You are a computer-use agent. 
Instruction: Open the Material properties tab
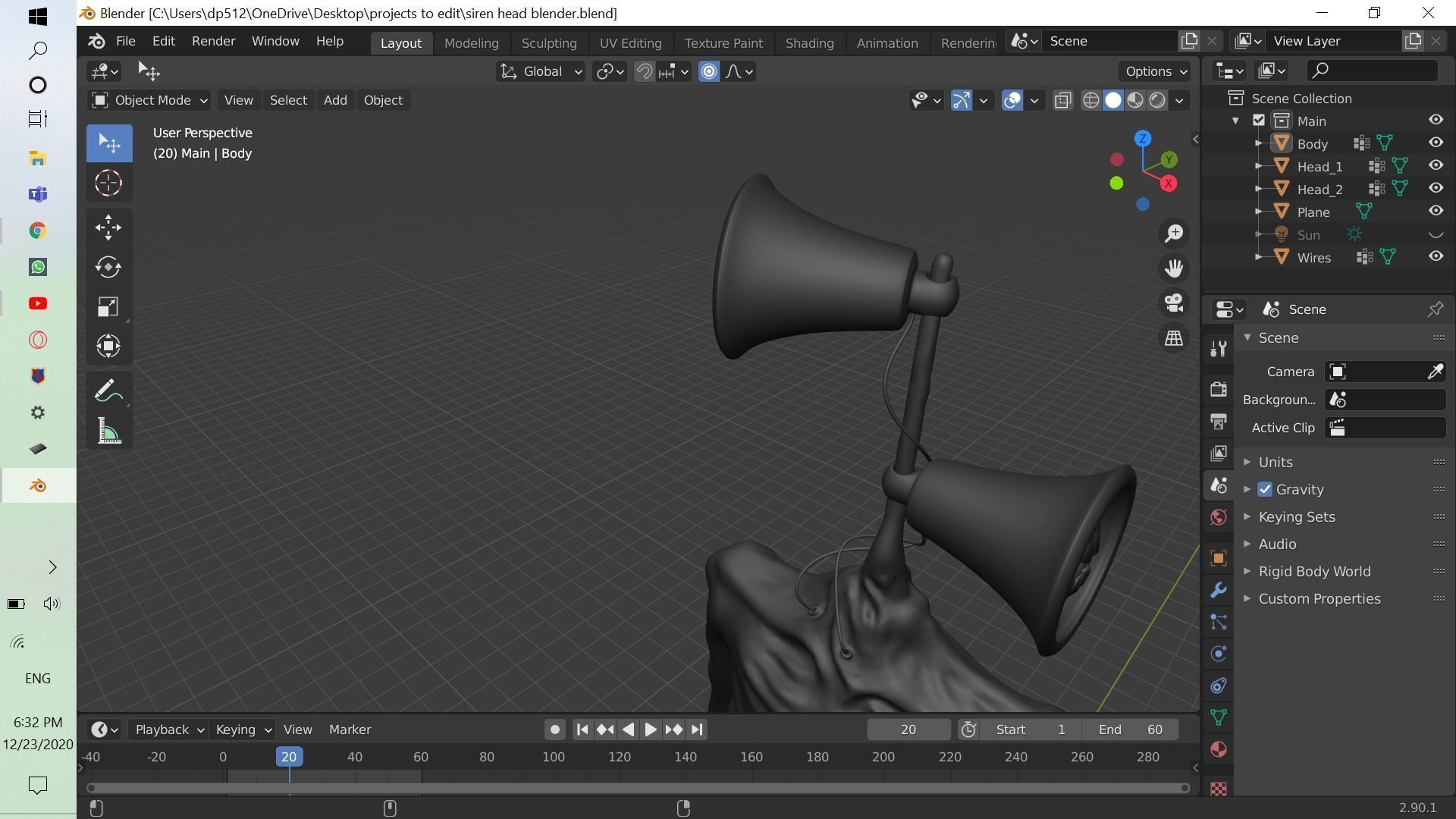point(1219,749)
